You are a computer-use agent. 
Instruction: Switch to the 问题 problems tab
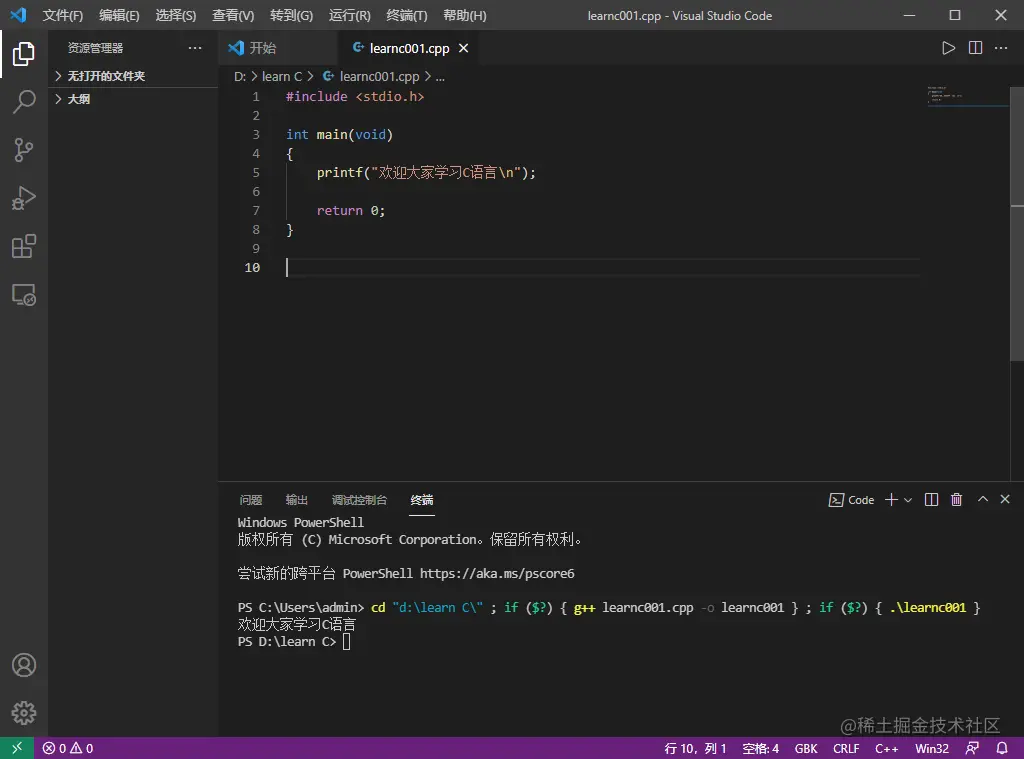[x=251, y=500]
